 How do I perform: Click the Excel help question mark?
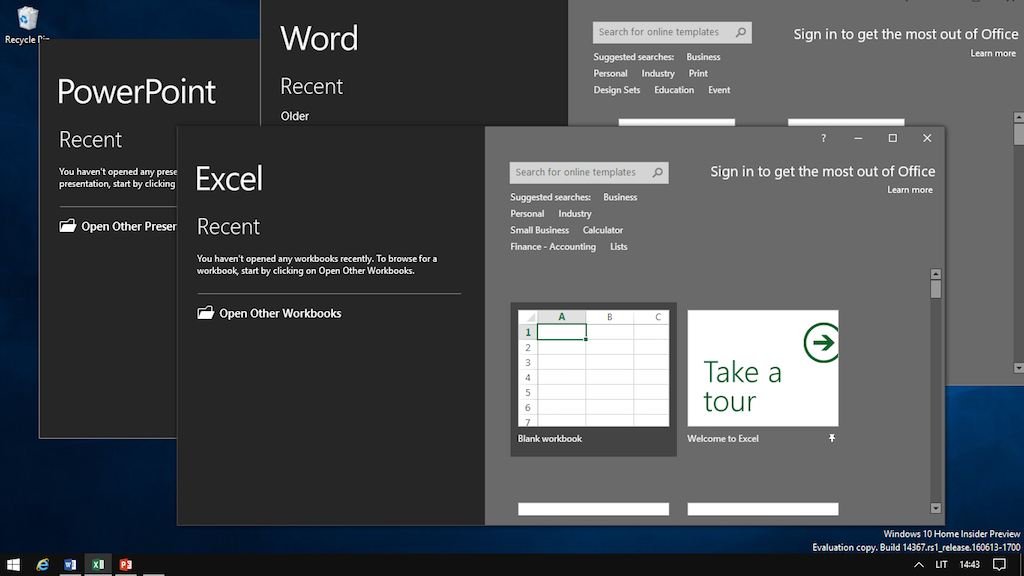pyautogui.click(x=823, y=138)
